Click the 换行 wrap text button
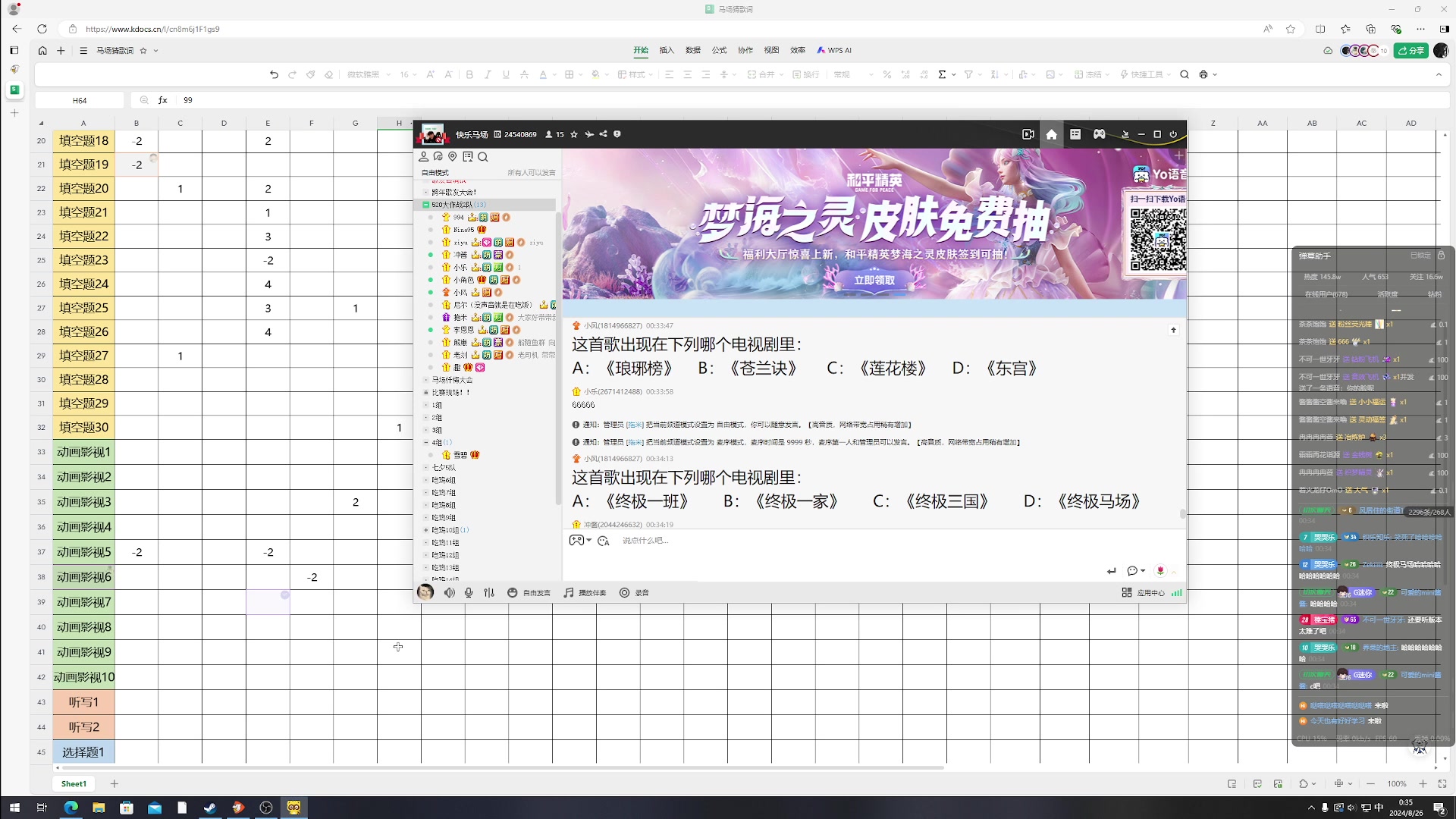This screenshot has height=819, width=1456. (805, 74)
